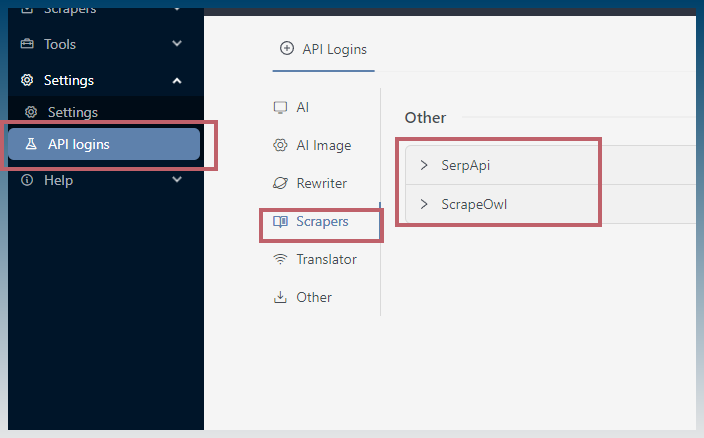Expand the ScrapeOwl row chevron

pos(424,204)
